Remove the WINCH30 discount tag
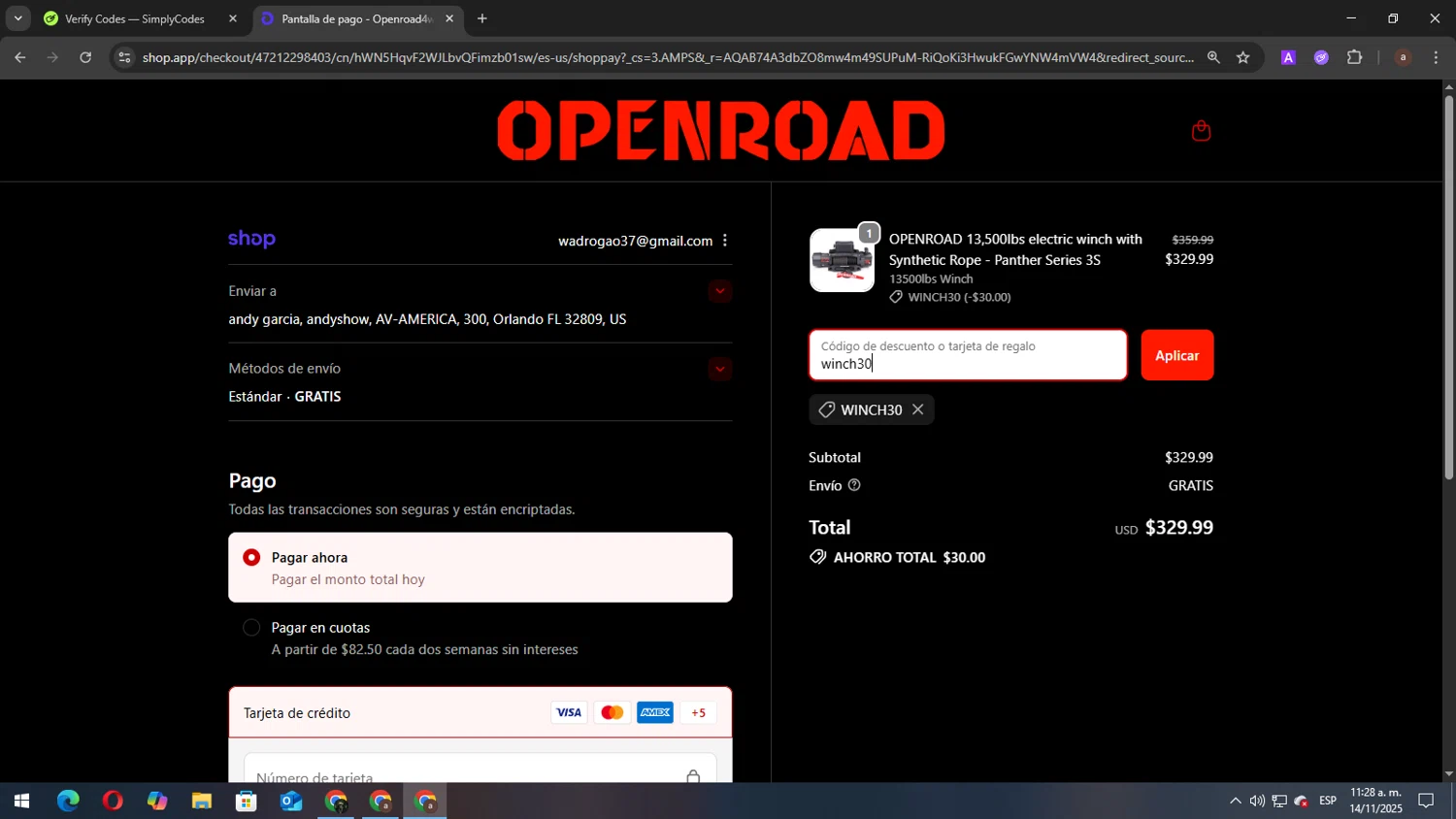 (x=917, y=409)
